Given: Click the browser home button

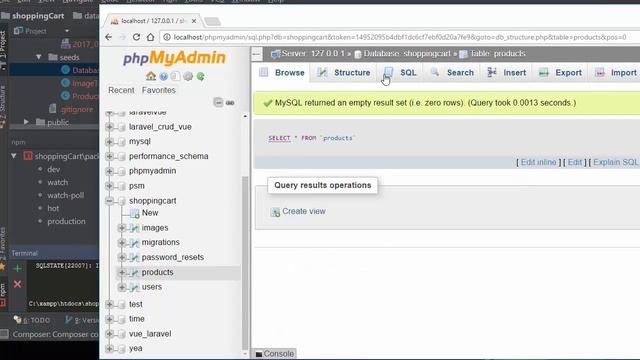Looking at the screenshot, I should click(150, 37).
